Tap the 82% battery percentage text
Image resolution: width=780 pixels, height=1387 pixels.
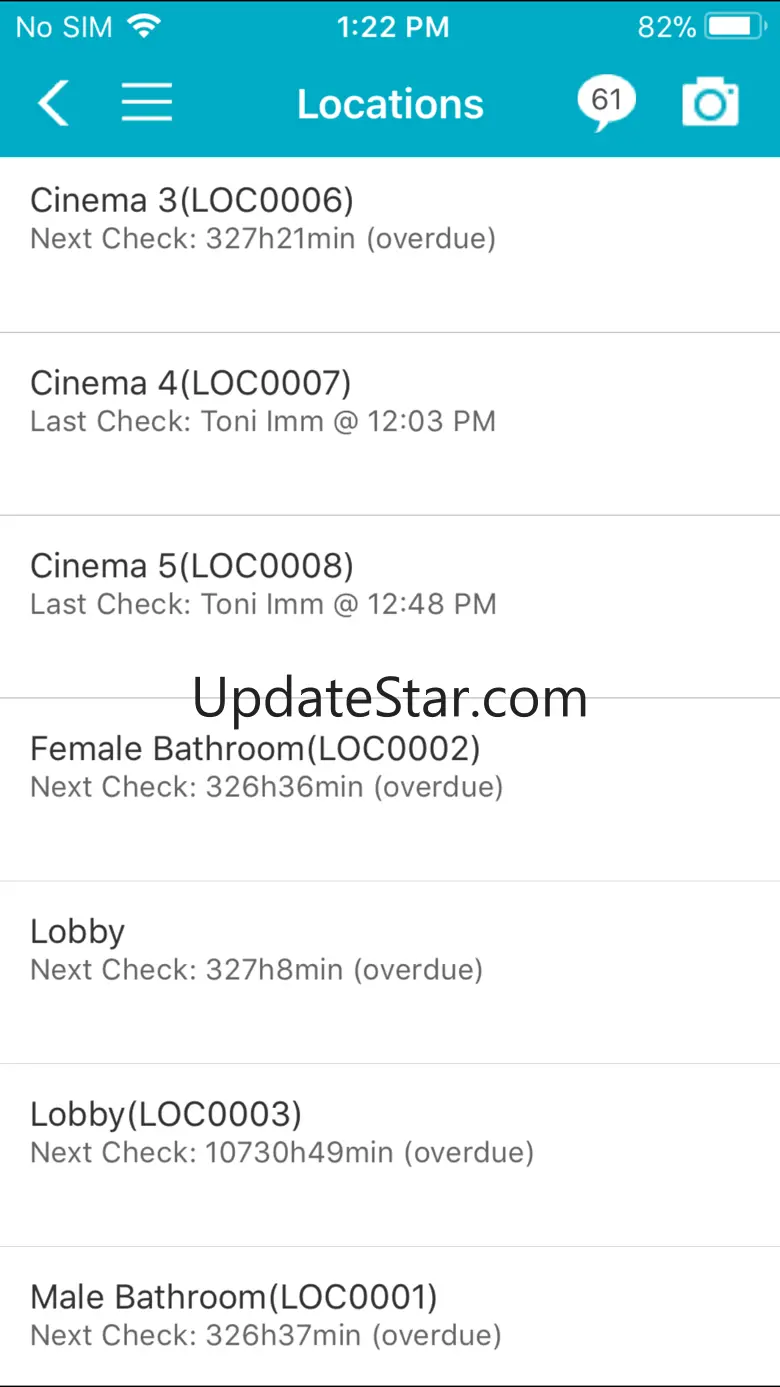coord(667,27)
